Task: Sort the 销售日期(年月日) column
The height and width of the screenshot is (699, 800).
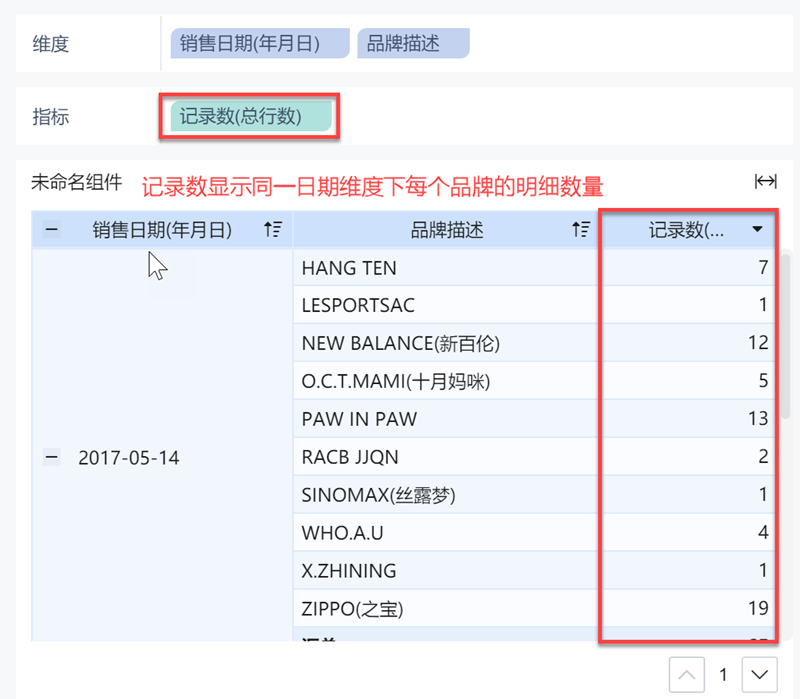Action: (x=273, y=230)
